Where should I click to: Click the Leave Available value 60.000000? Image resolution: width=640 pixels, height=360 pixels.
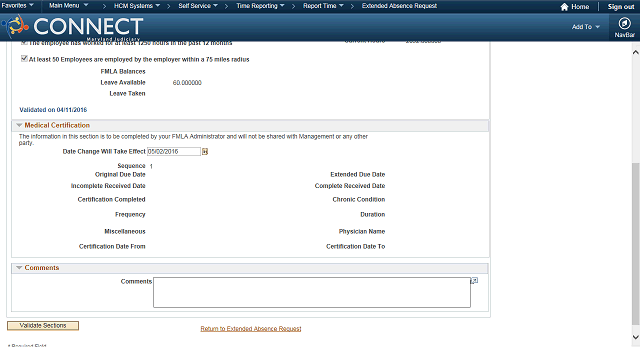pyautogui.click(x=187, y=82)
